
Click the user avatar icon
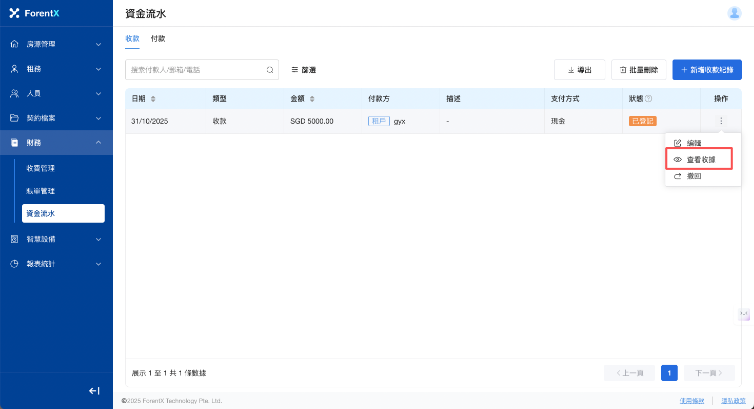[734, 13]
